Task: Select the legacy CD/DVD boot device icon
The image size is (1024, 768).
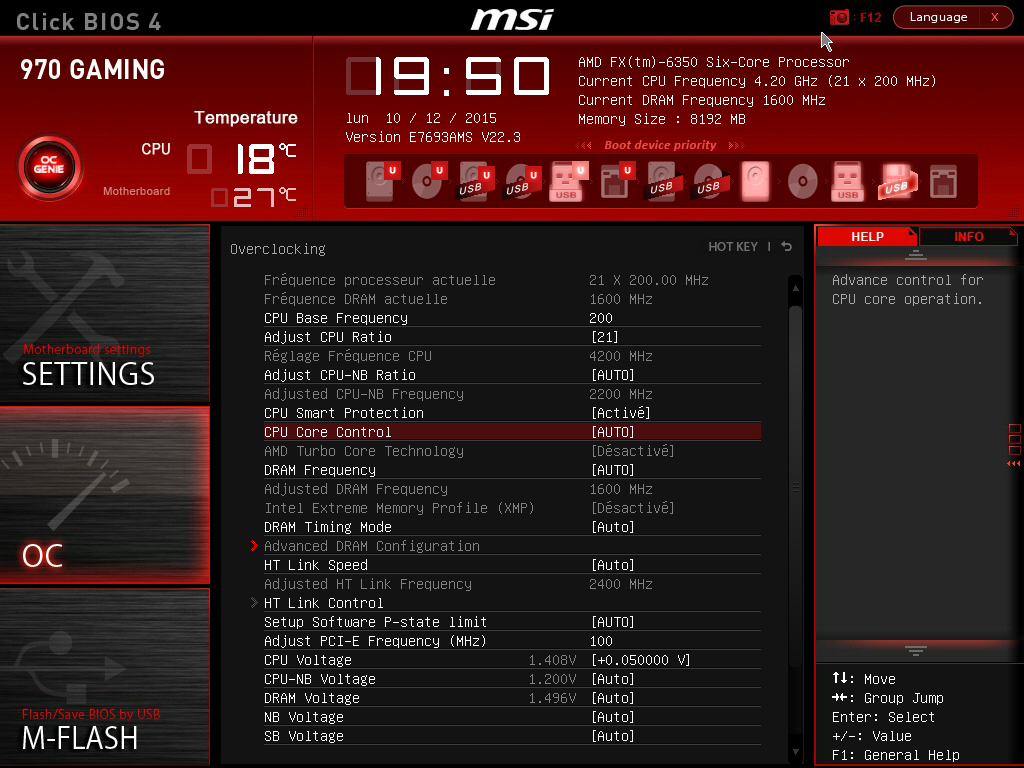Action: (x=803, y=180)
